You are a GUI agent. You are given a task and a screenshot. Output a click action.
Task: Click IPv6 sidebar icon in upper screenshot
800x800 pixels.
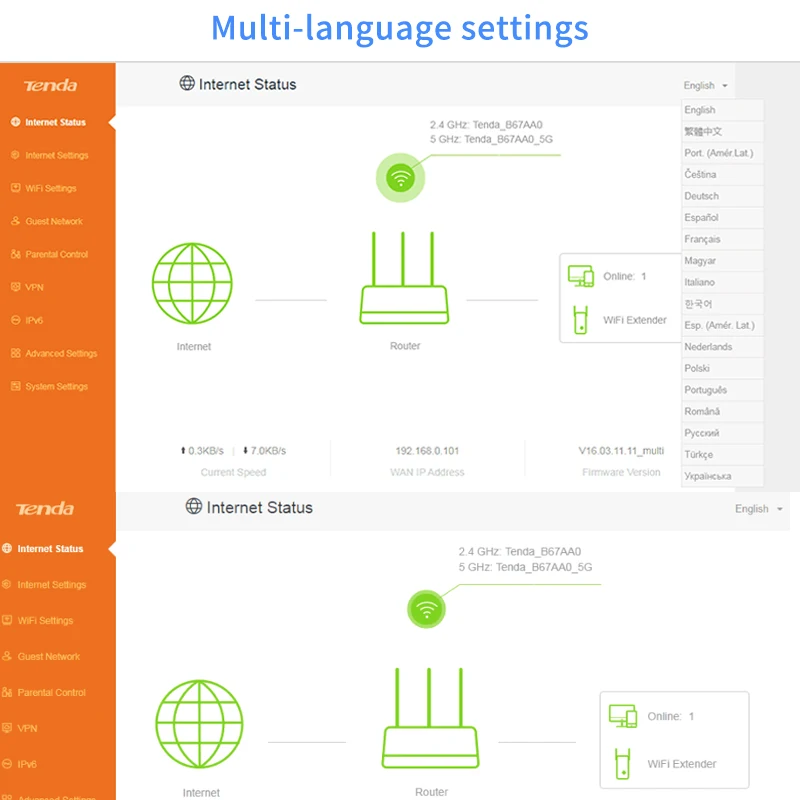click(x=15, y=320)
